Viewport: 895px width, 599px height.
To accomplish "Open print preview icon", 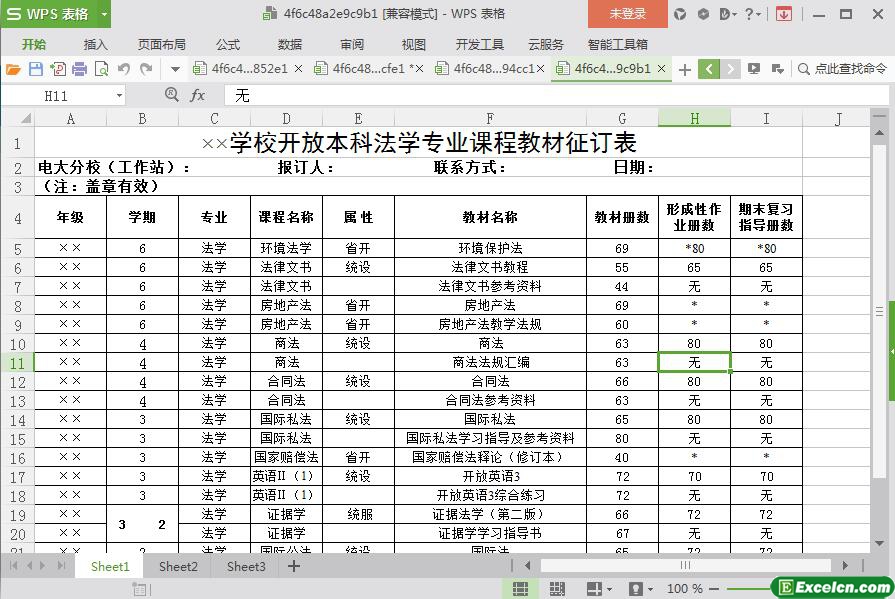I will (102, 70).
